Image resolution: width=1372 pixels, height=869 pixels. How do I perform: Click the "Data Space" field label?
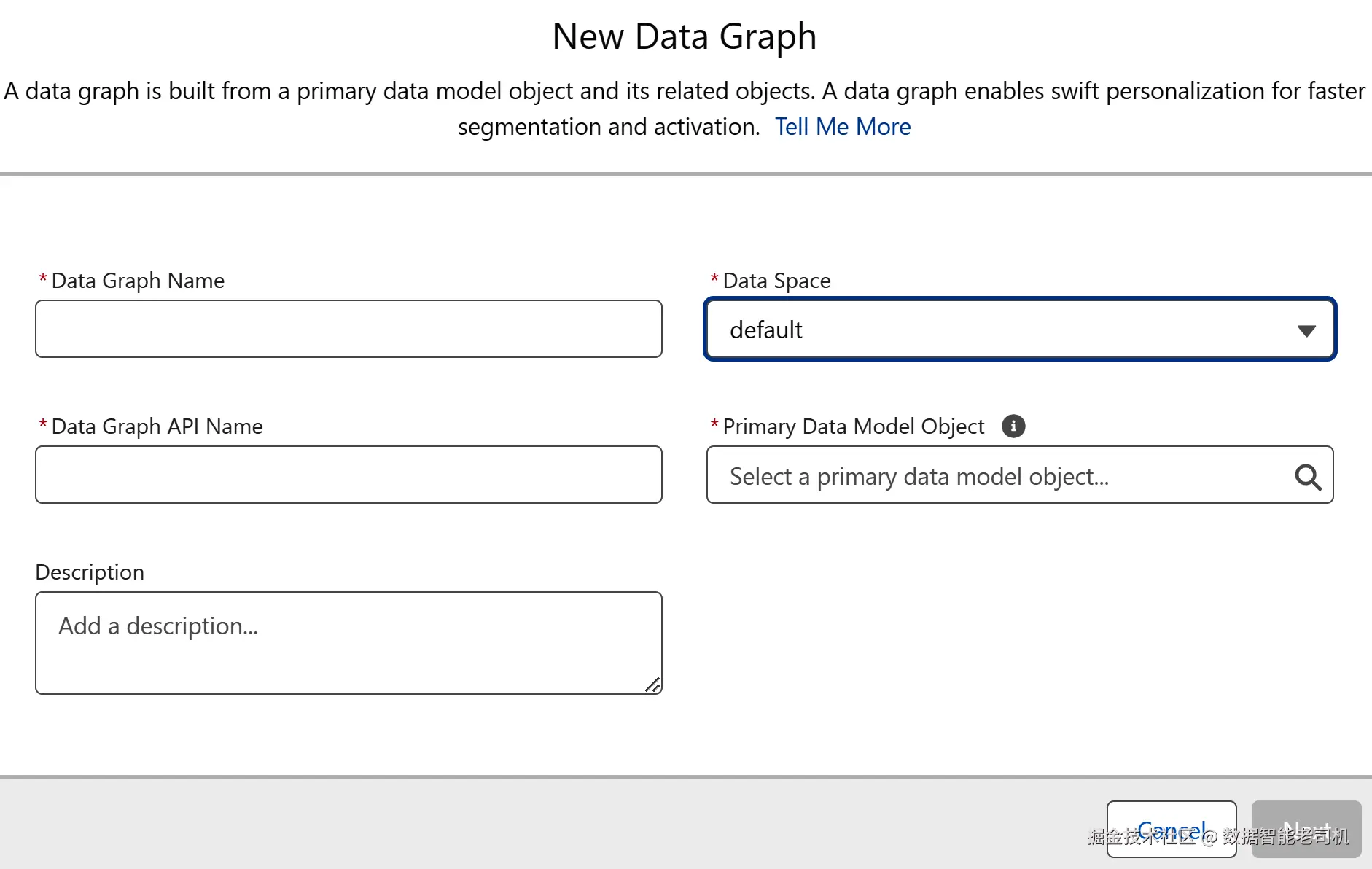point(776,281)
